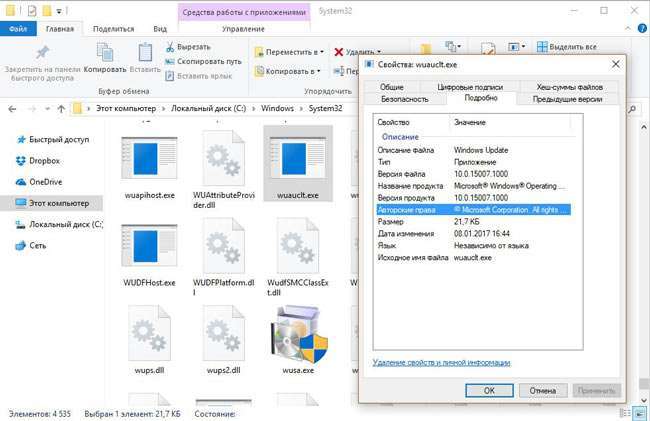The height and width of the screenshot is (421, 650).
Task: Click vertical scrollbar up arrow
Action: click(x=644, y=127)
